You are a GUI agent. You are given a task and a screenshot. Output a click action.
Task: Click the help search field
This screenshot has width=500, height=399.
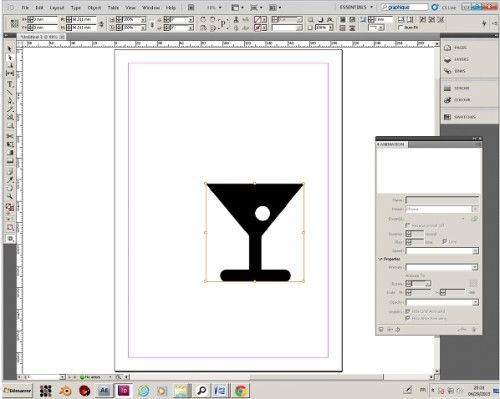404,7
